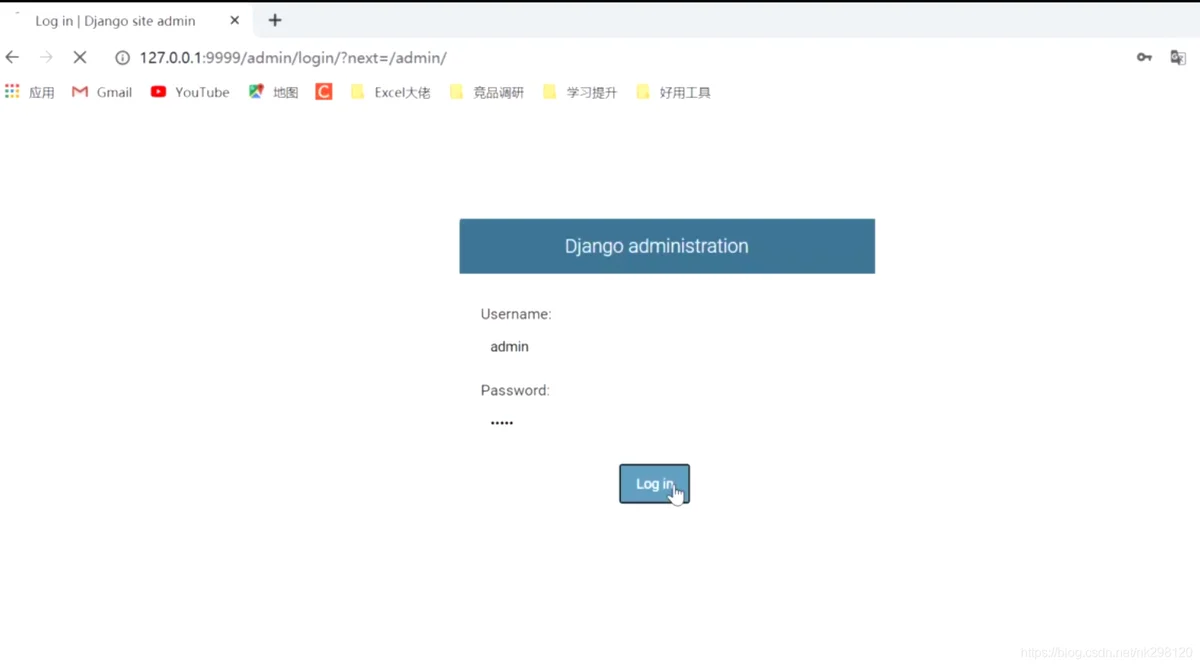The height and width of the screenshot is (667, 1200).
Task: Click the Django administration header
Action: tap(667, 246)
